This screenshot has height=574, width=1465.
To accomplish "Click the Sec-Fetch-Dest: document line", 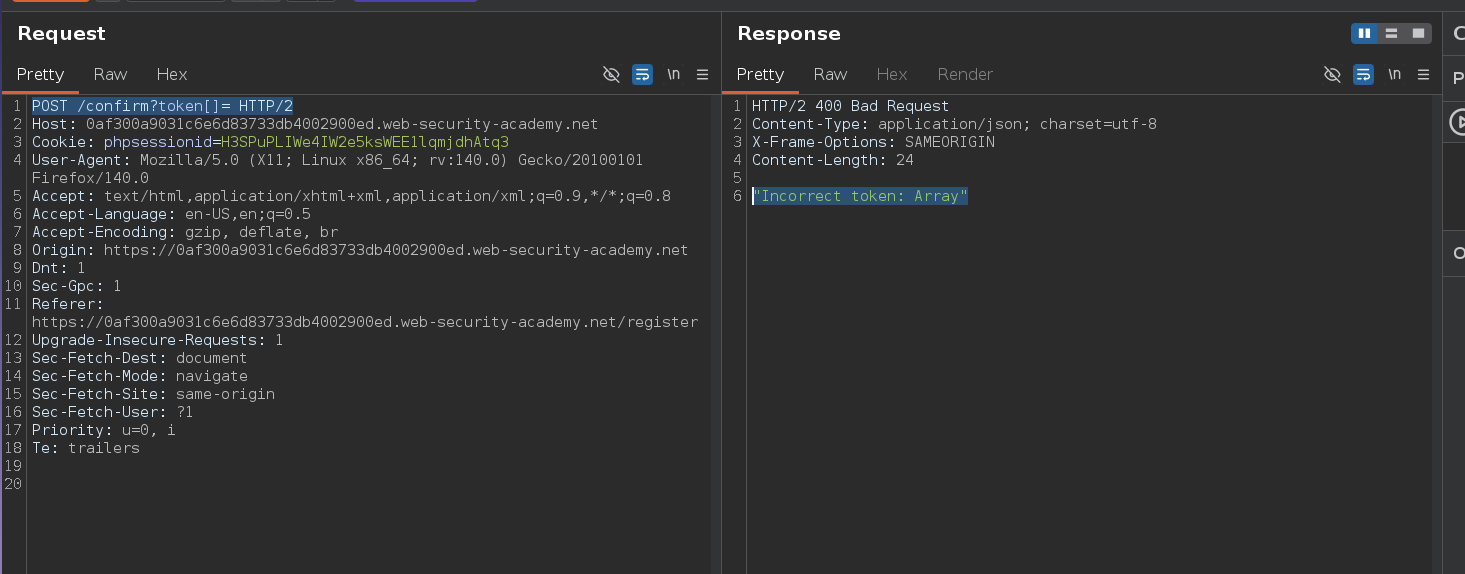I will 139,358.
